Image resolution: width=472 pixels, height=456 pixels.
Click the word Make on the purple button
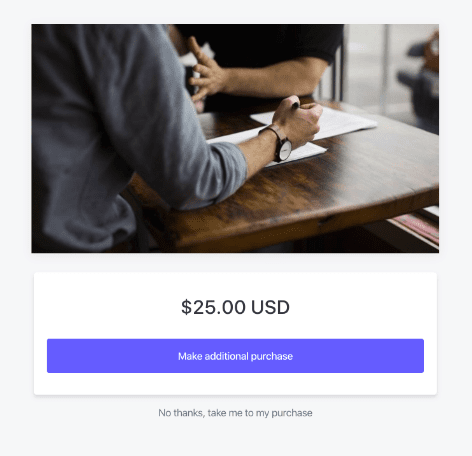click(x=190, y=356)
